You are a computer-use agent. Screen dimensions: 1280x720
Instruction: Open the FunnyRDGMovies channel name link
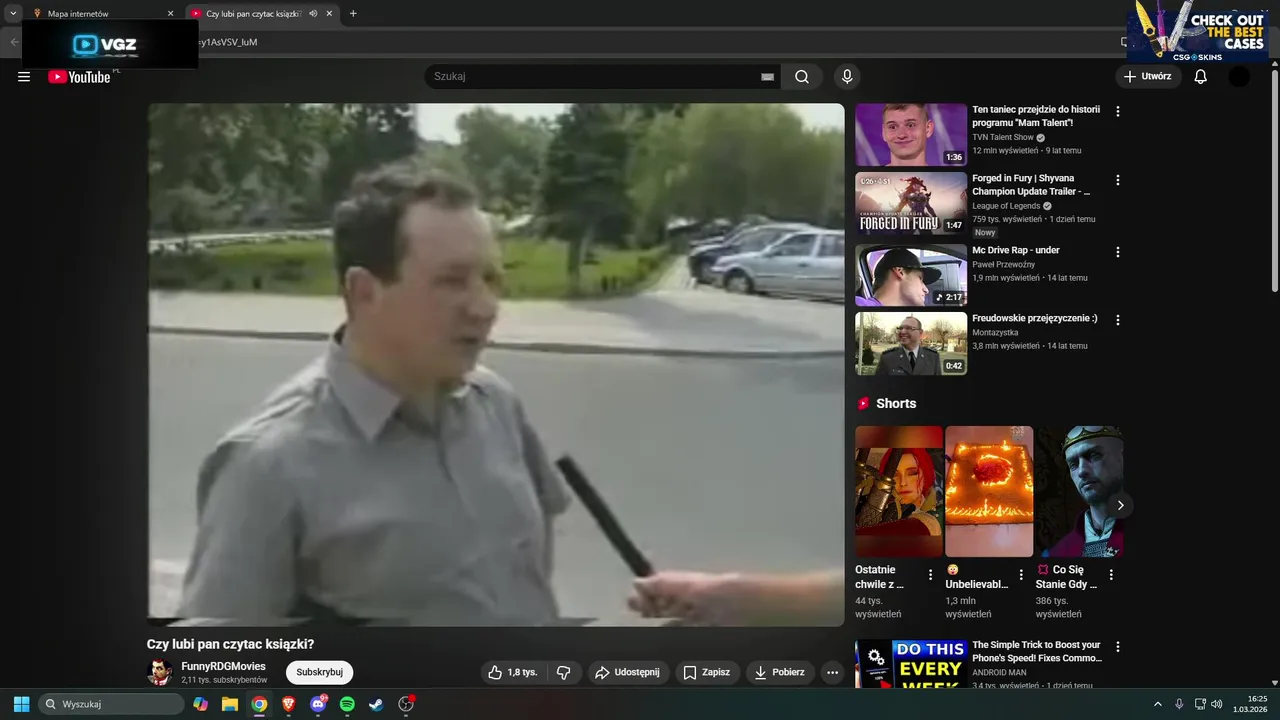(223, 666)
